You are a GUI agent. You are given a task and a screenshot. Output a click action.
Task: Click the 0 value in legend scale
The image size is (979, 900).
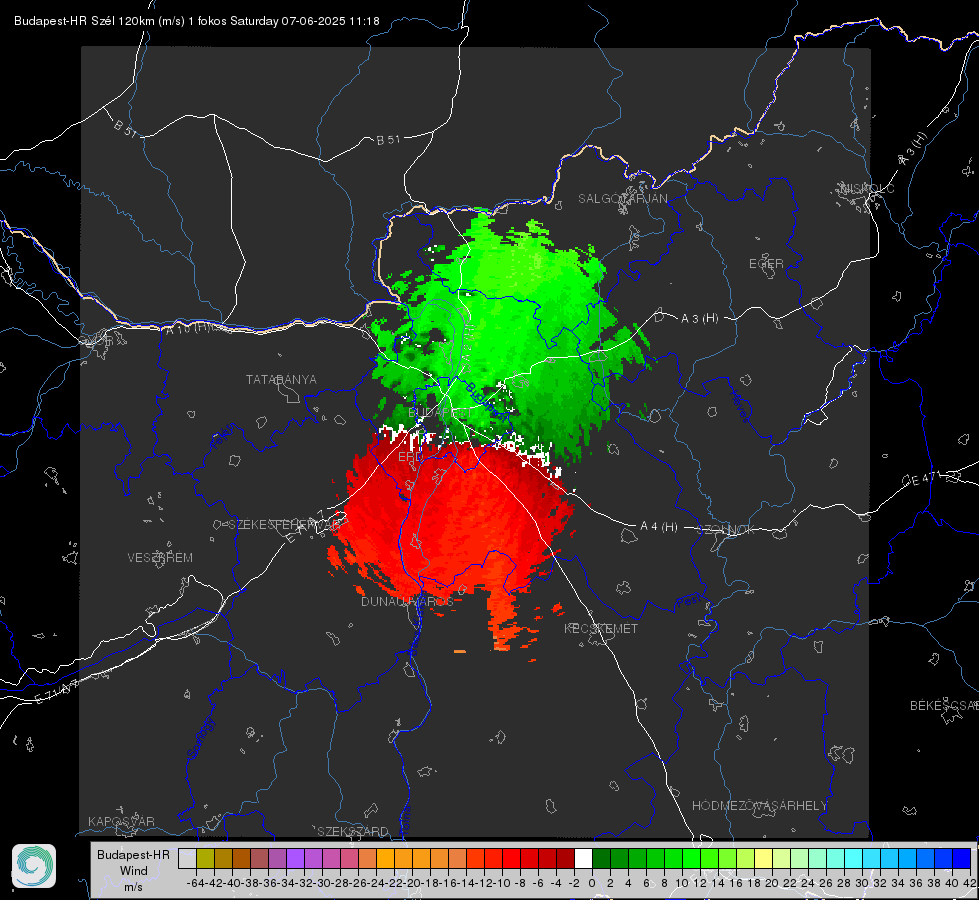[592, 883]
